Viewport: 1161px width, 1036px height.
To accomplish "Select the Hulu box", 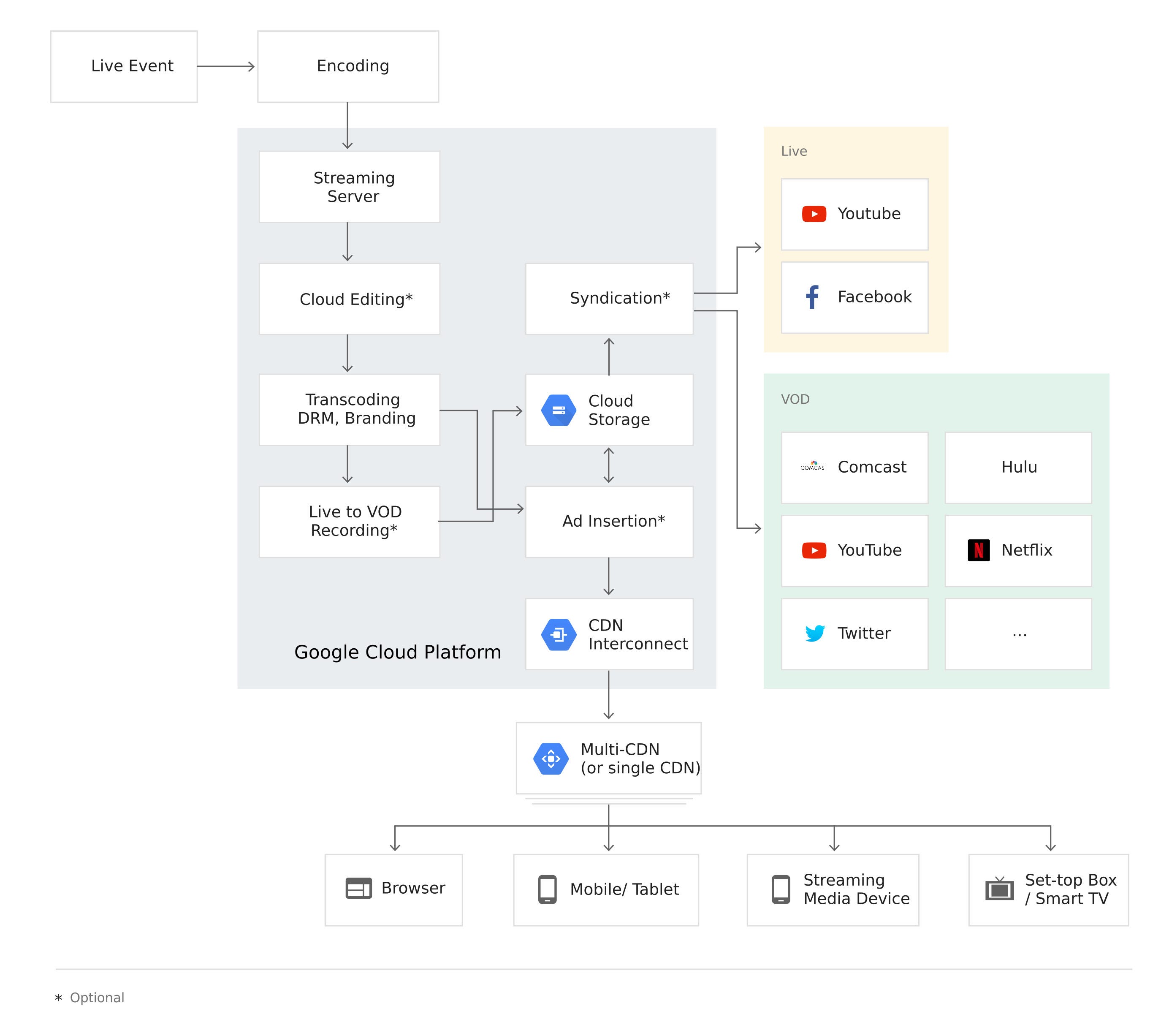I will tap(1018, 468).
